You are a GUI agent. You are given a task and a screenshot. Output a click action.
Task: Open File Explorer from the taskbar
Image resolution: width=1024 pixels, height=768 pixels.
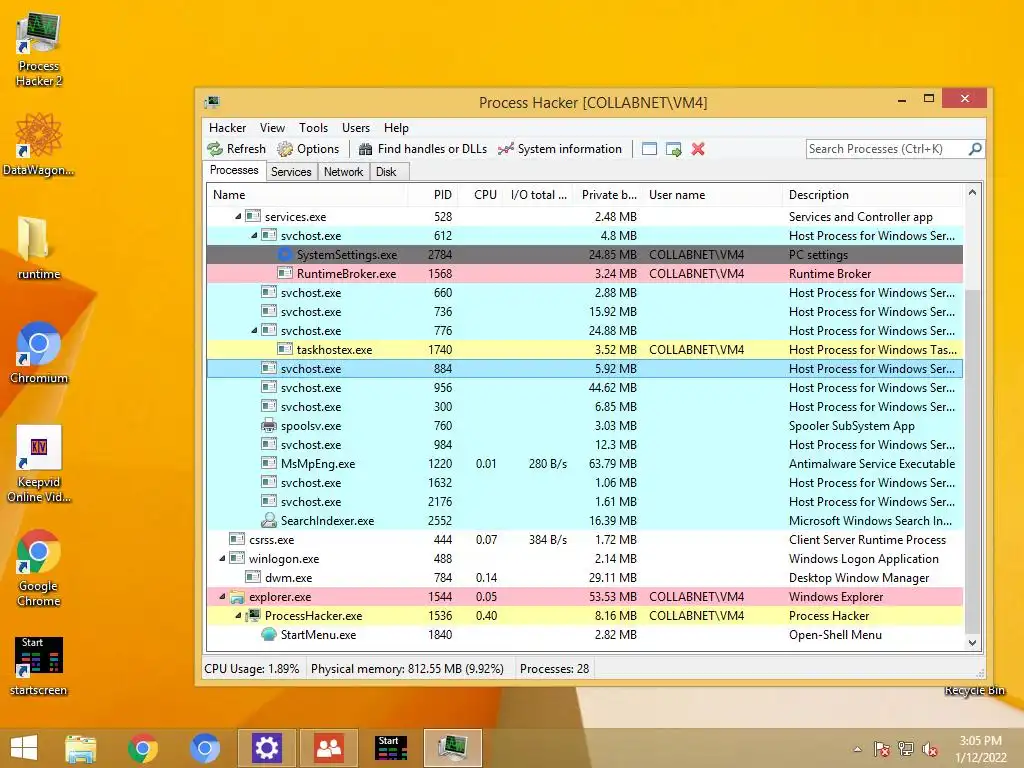tap(80, 748)
